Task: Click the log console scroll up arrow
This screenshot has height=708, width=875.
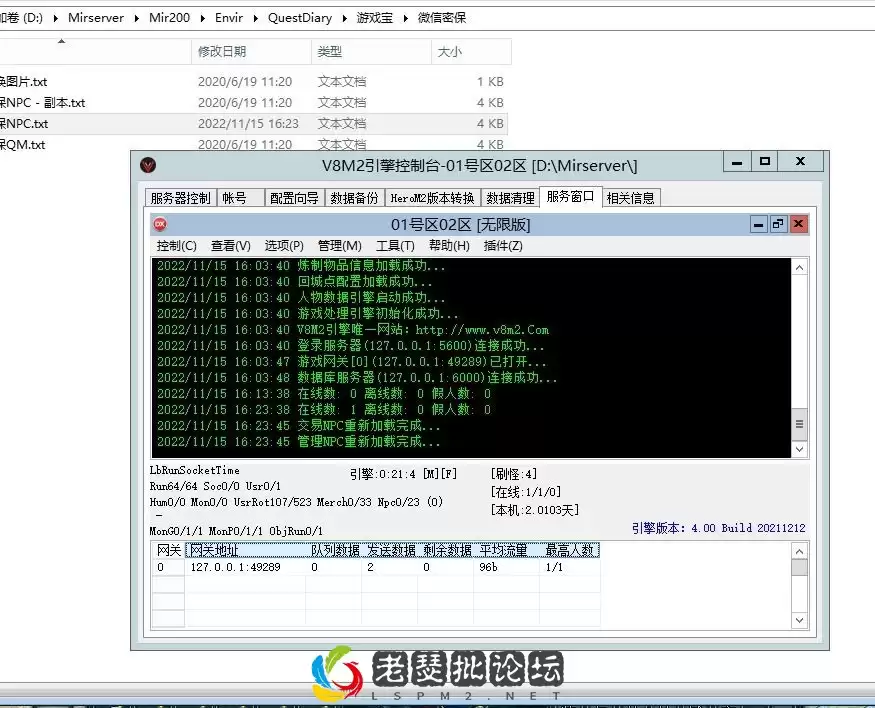Action: 800,268
